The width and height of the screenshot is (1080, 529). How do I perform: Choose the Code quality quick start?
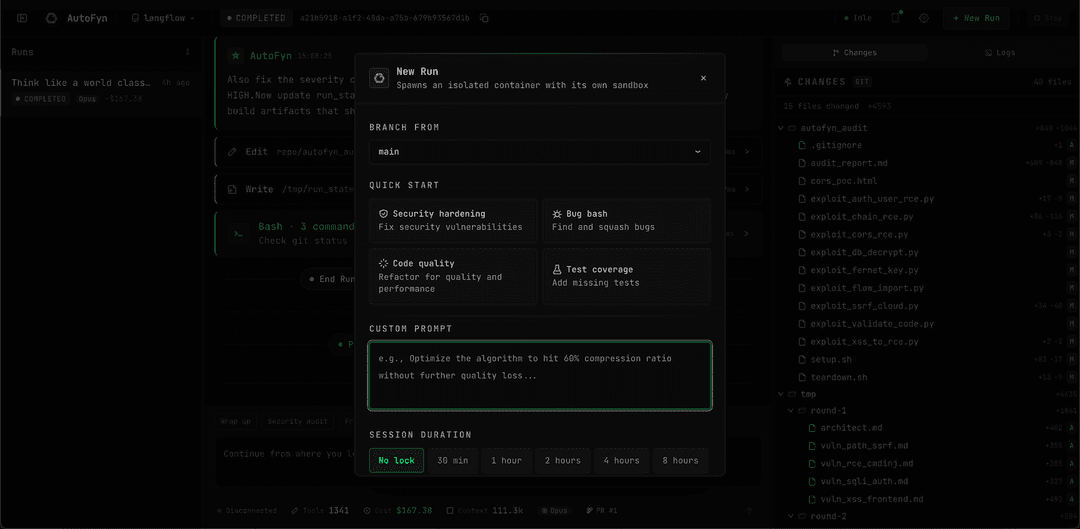[453, 276]
